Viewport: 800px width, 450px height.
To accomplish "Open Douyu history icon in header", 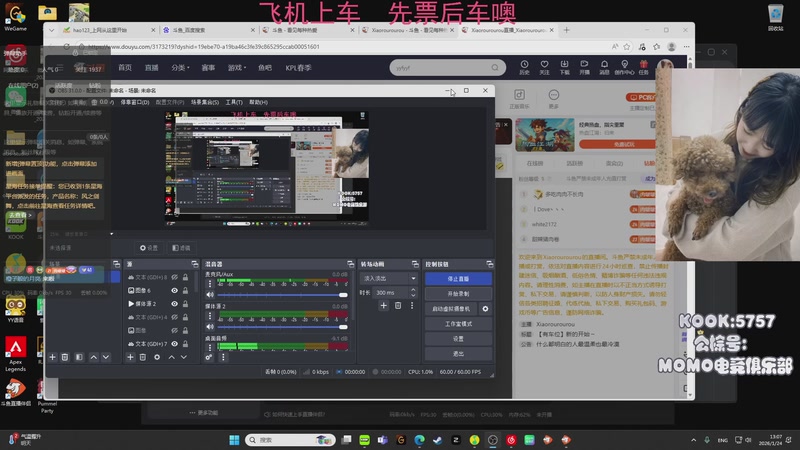I will coord(524,67).
